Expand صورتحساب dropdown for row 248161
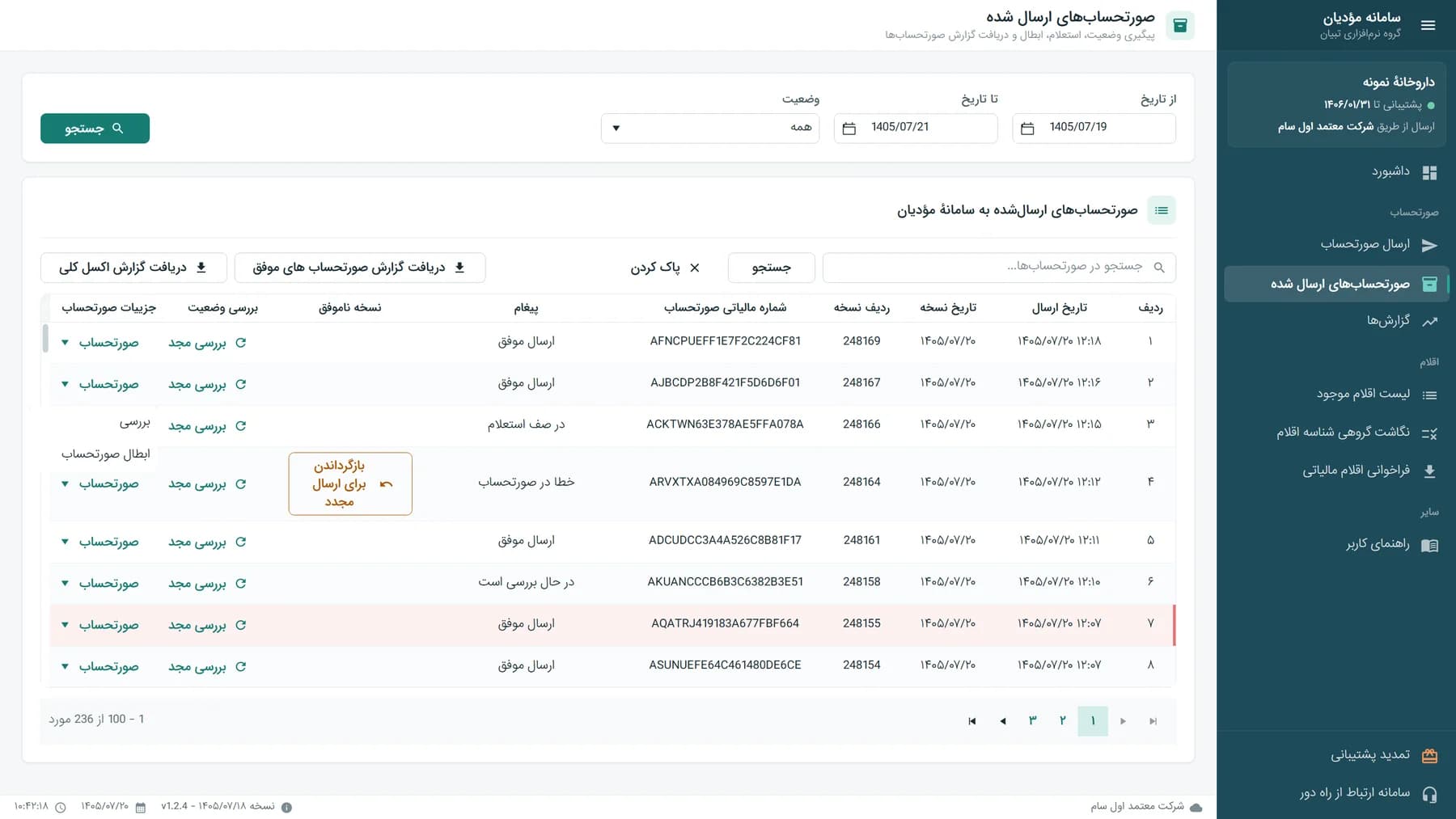1456x819 pixels. tap(100, 542)
